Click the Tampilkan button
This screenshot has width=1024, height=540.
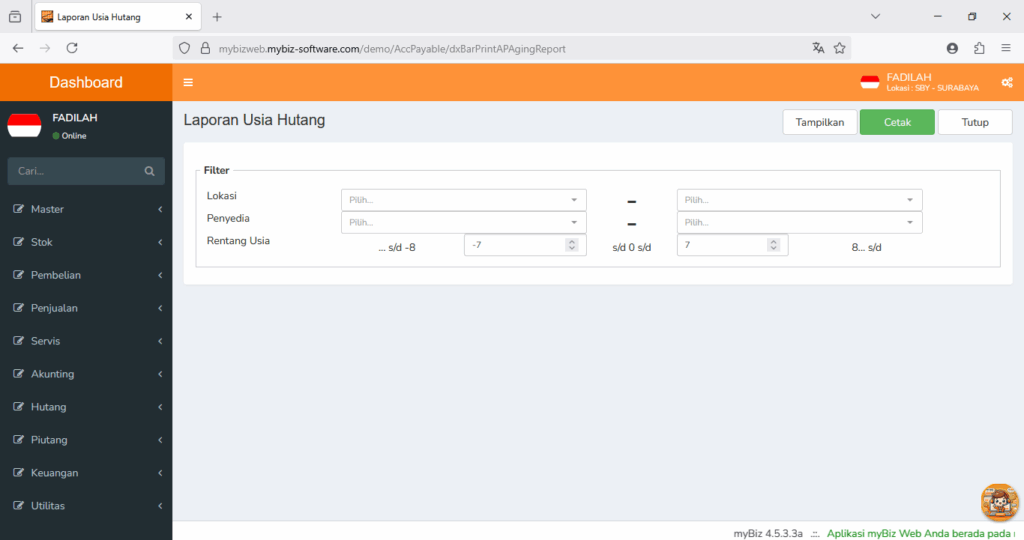click(820, 122)
